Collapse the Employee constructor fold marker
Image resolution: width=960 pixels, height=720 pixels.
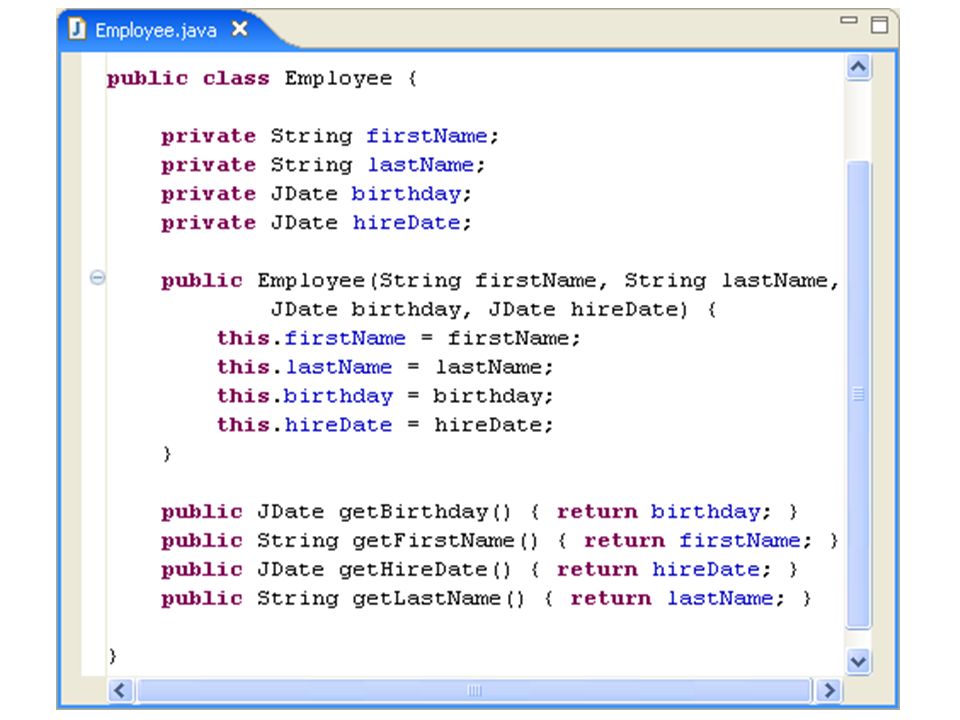[97, 277]
